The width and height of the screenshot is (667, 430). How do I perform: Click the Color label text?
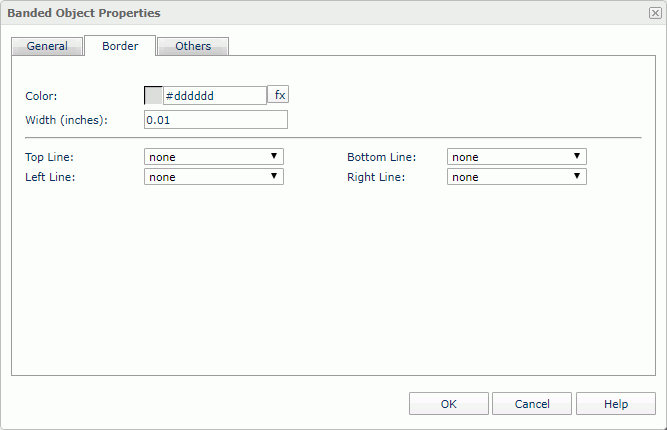pos(42,96)
